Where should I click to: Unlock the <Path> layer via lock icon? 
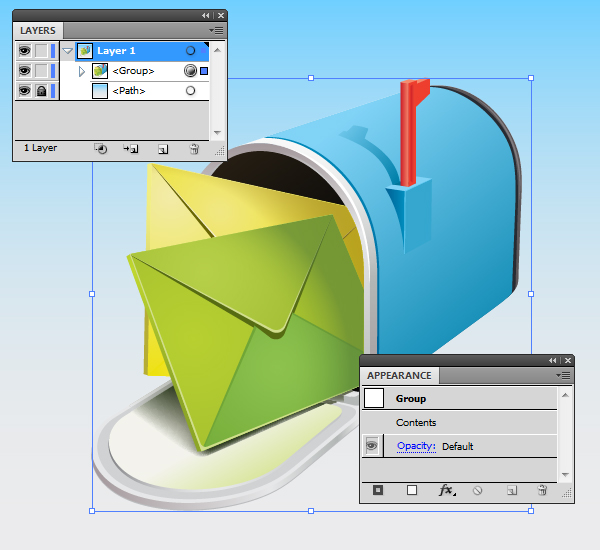click(x=41, y=91)
